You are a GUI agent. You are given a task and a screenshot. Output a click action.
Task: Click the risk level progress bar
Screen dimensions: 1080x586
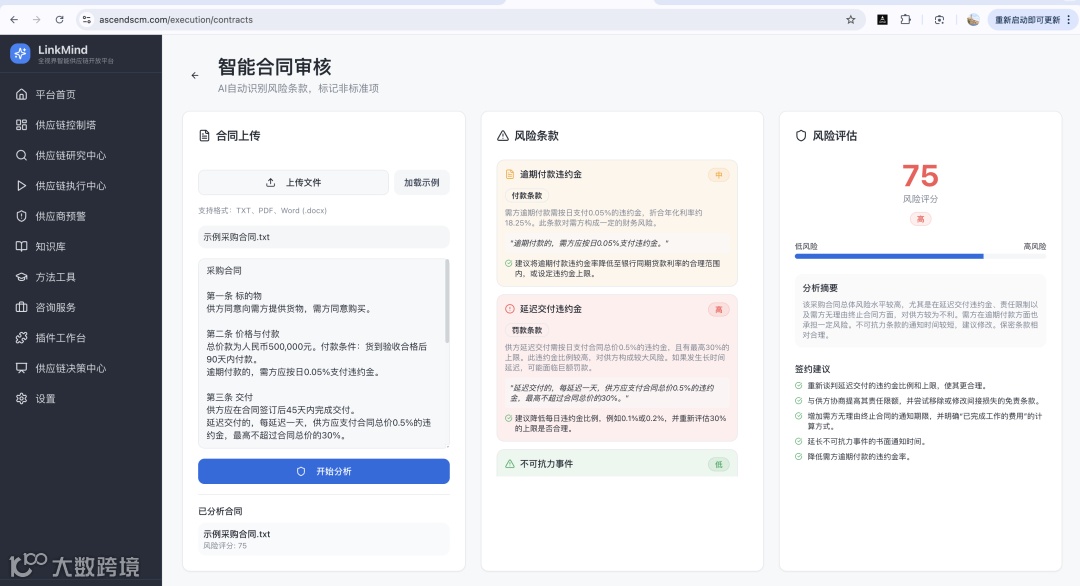[920, 256]
